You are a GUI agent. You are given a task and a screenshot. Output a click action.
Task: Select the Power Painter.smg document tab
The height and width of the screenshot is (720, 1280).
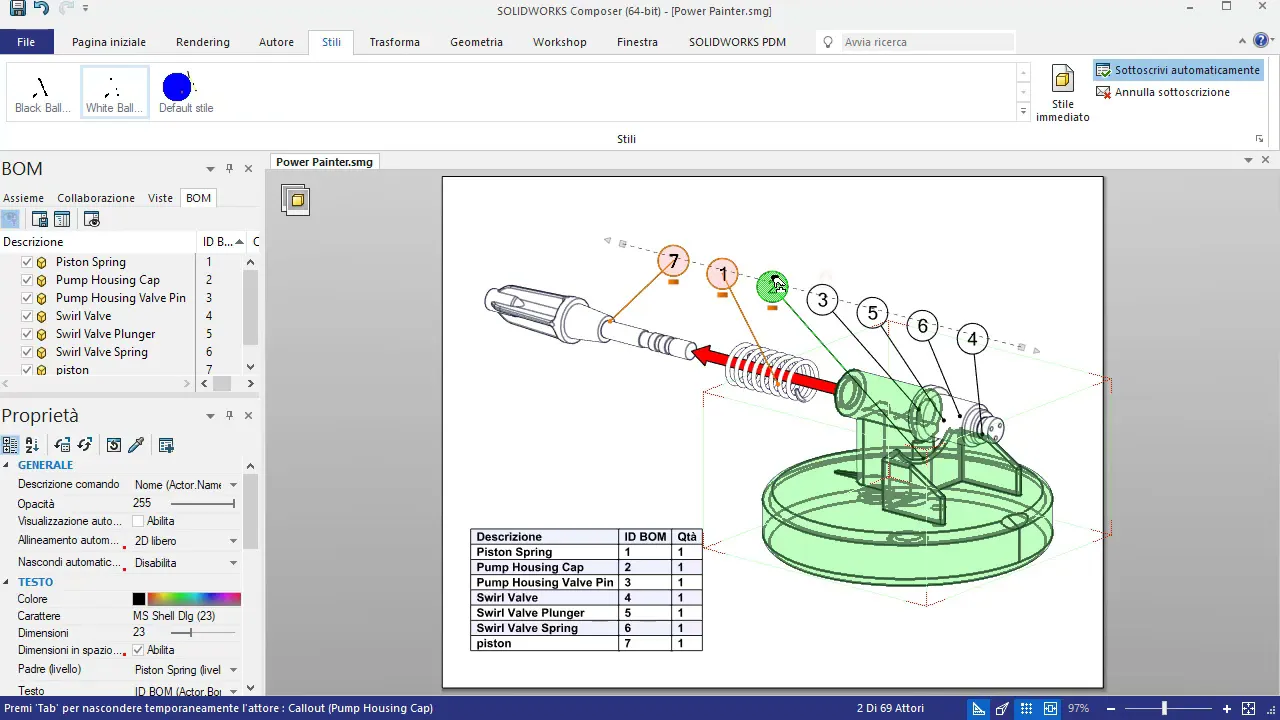click(x=324, y=162)
